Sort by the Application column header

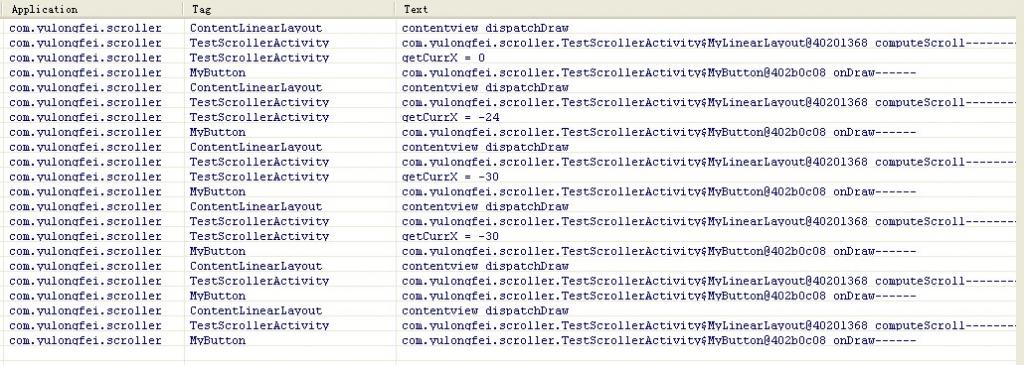[91, 9]
